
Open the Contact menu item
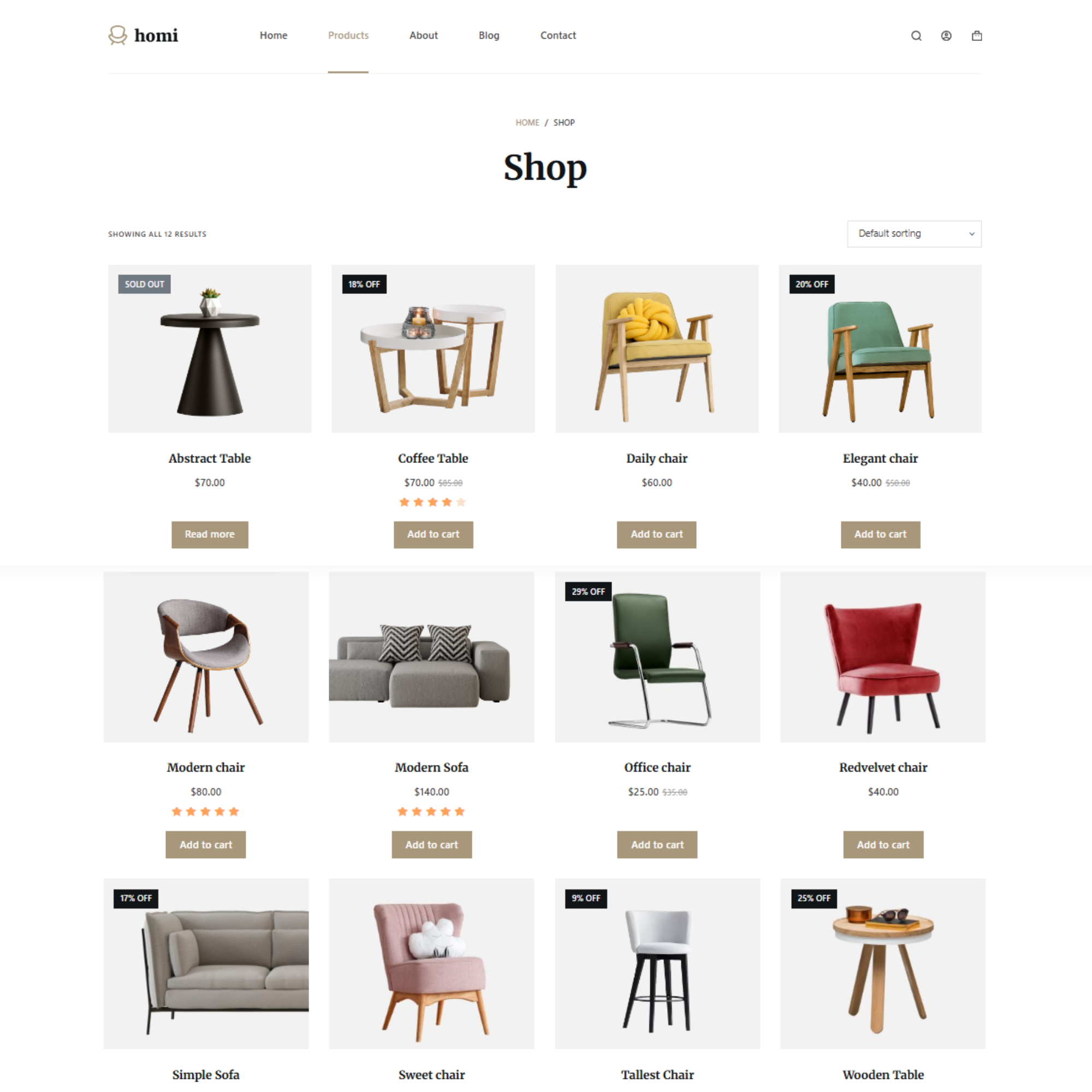tap(558, 35)
